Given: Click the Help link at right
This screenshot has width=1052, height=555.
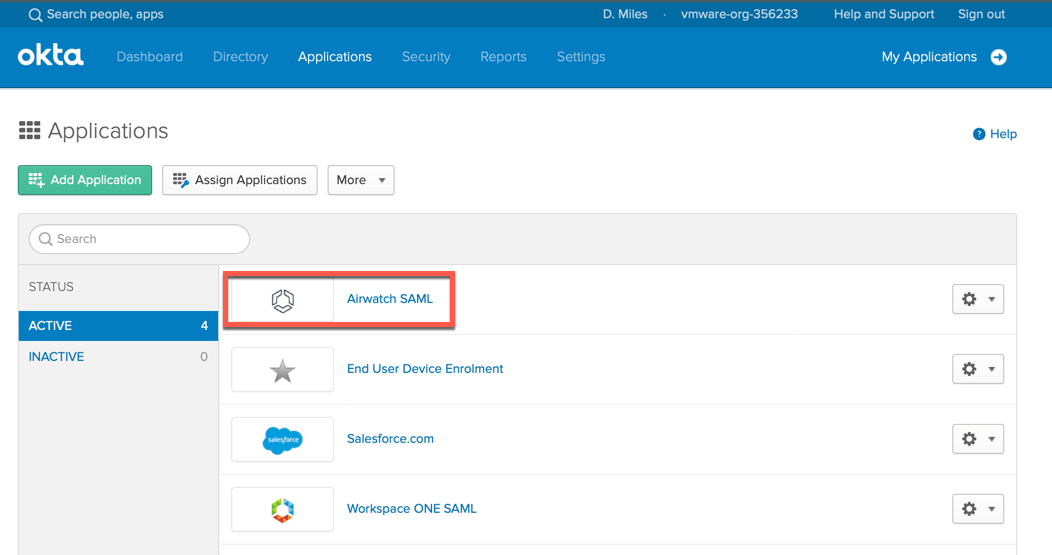Looking at the screenshot, I should tap(1003, 134).
